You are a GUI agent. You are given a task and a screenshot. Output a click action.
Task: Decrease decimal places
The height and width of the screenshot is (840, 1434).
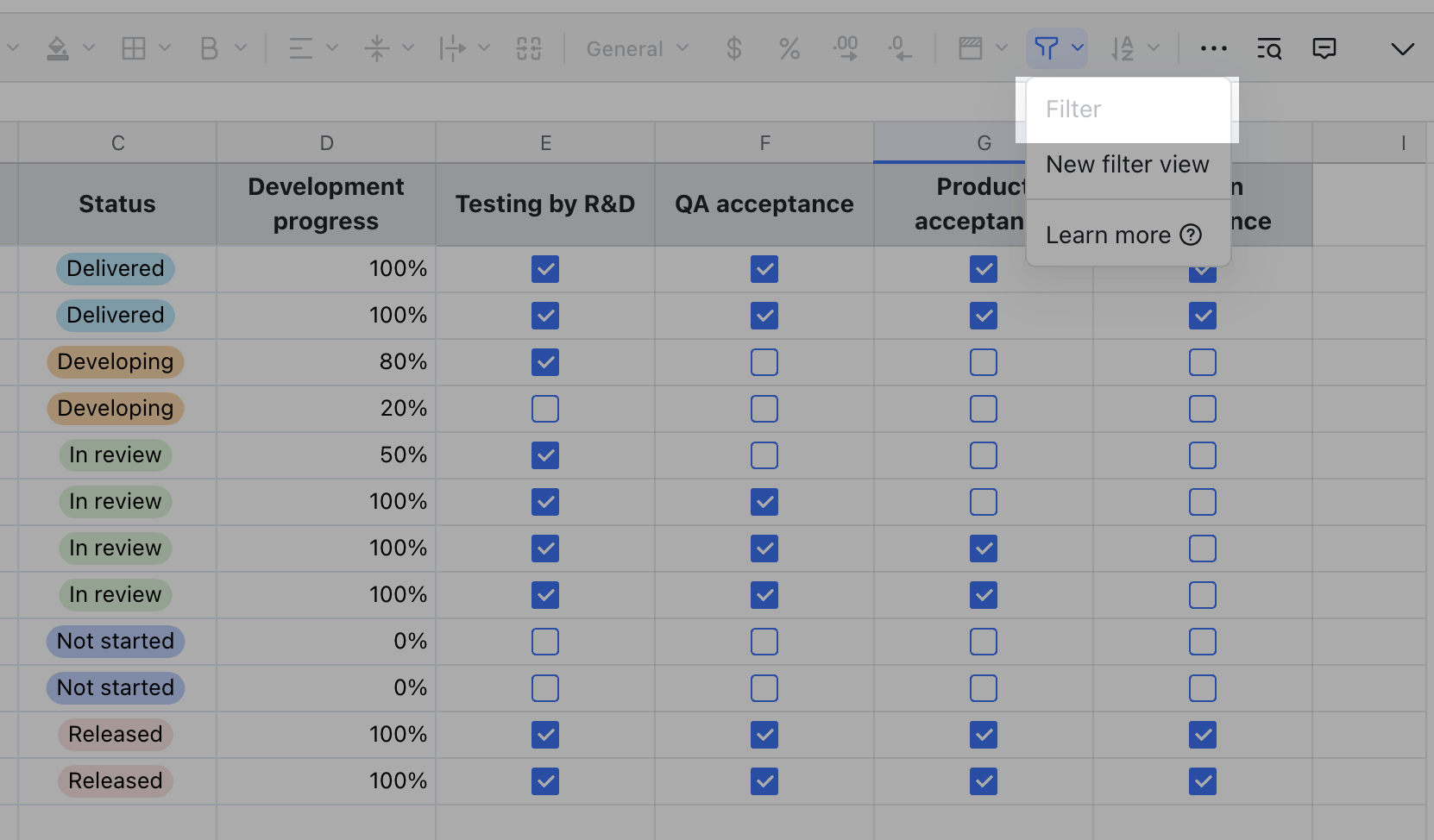click(x=901, y=48)
